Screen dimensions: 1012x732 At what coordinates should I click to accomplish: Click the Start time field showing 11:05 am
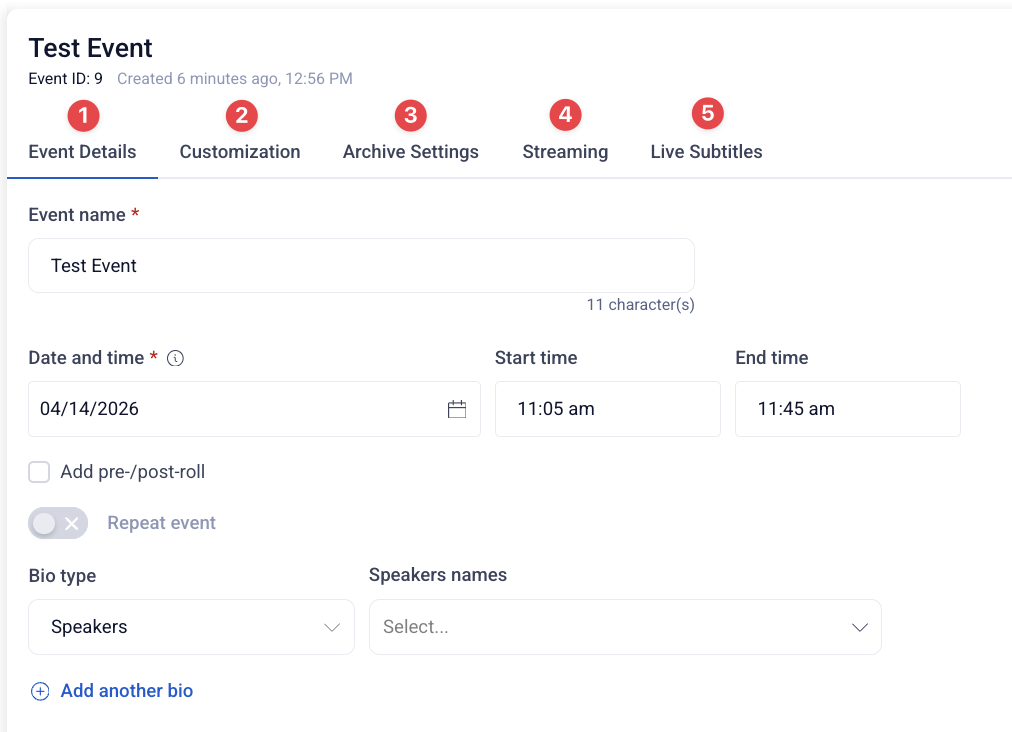pyautogui.click(x=607, y=409)
